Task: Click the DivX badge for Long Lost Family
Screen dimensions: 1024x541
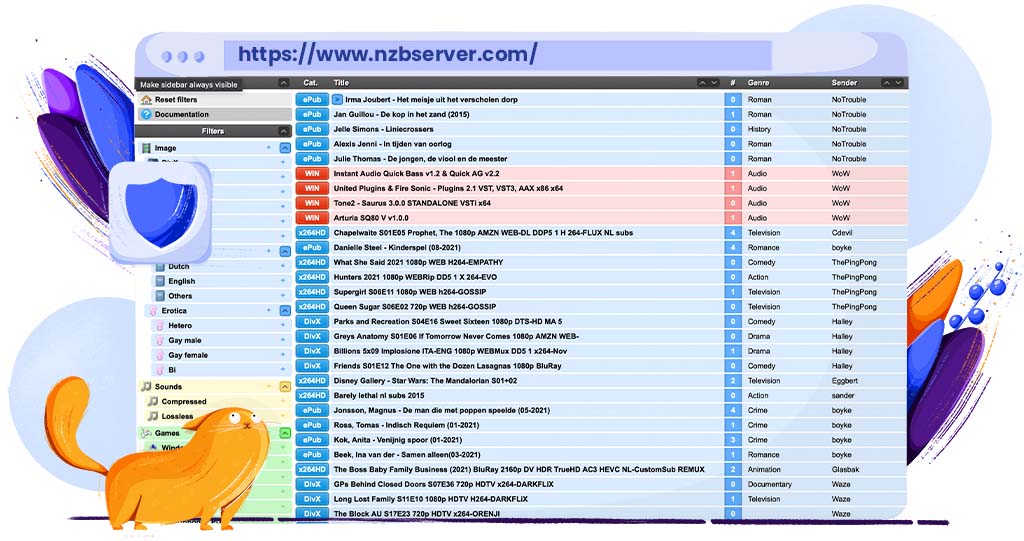Action: point(312,499)
